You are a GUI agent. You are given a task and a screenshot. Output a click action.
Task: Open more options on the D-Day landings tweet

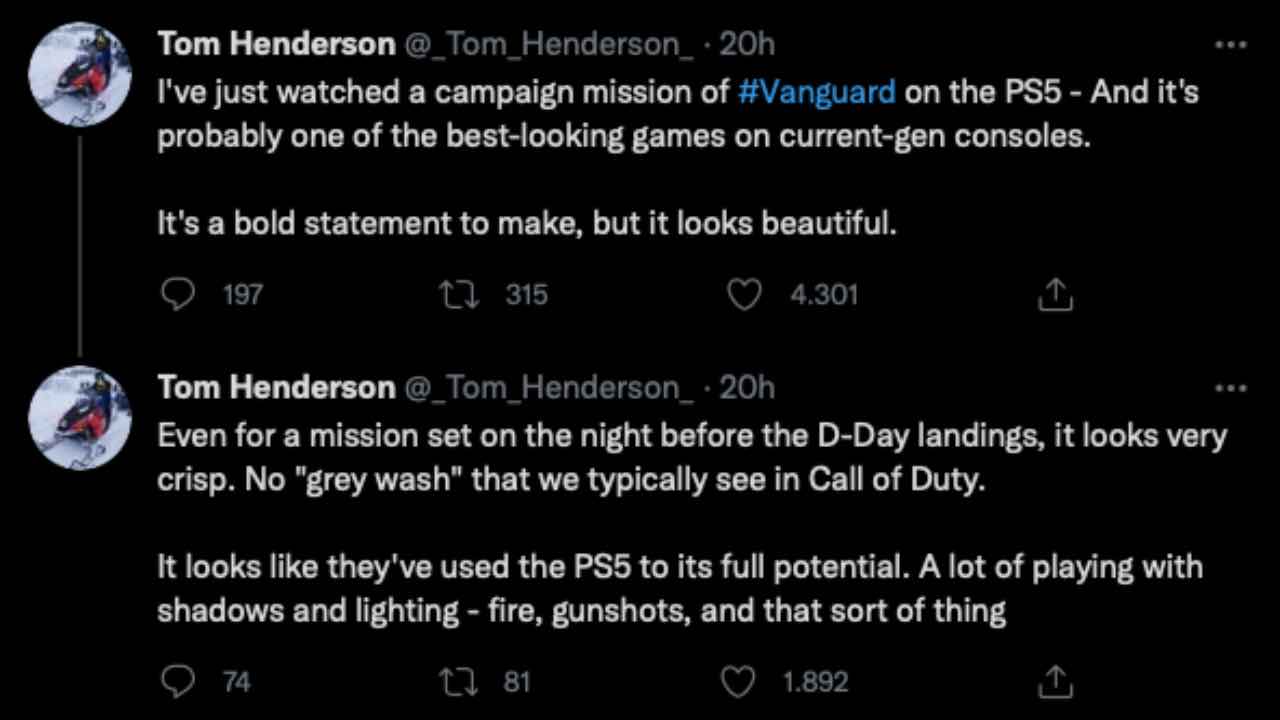(1230, 388)
